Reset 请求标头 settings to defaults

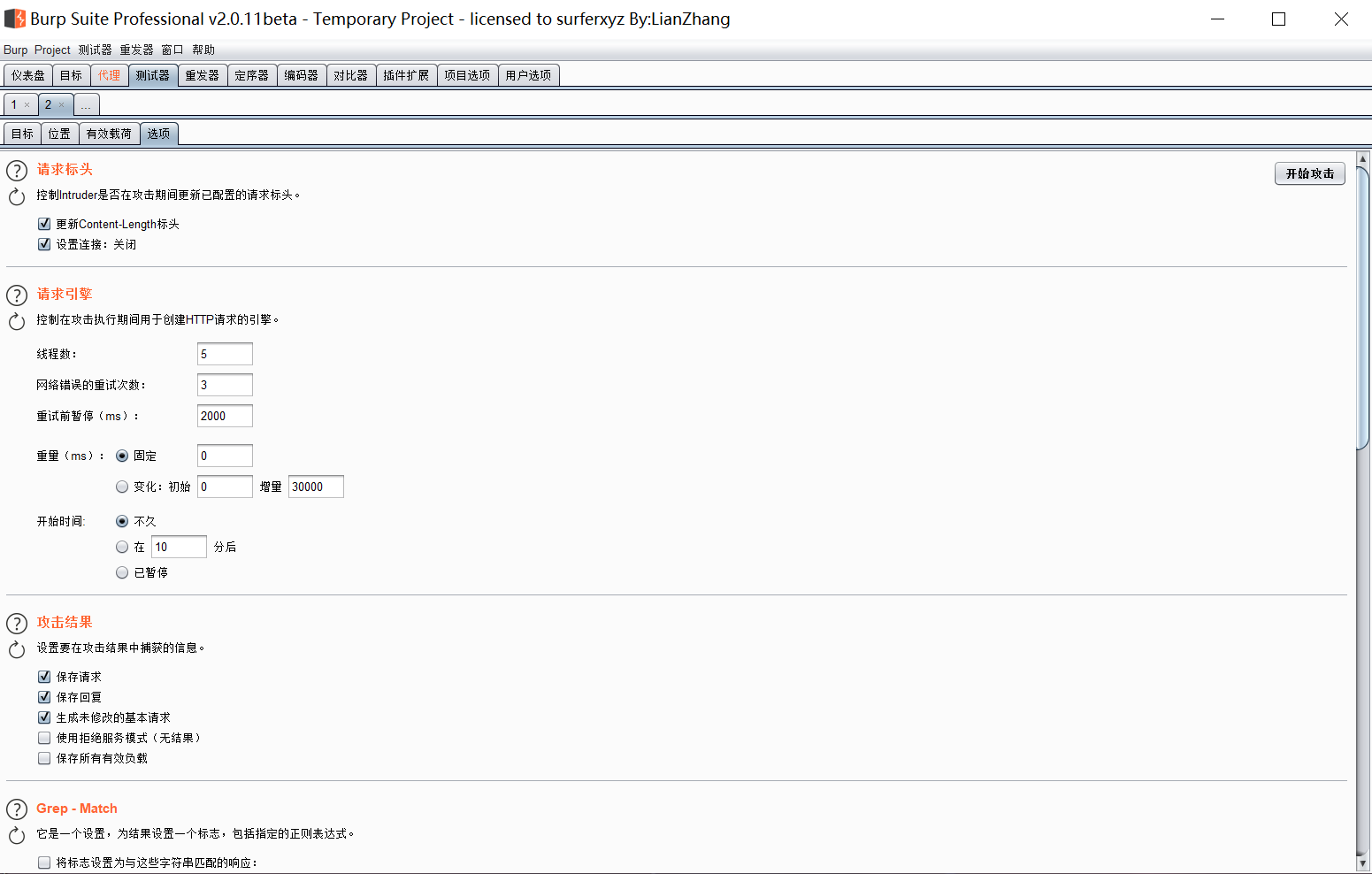(17, 196)
